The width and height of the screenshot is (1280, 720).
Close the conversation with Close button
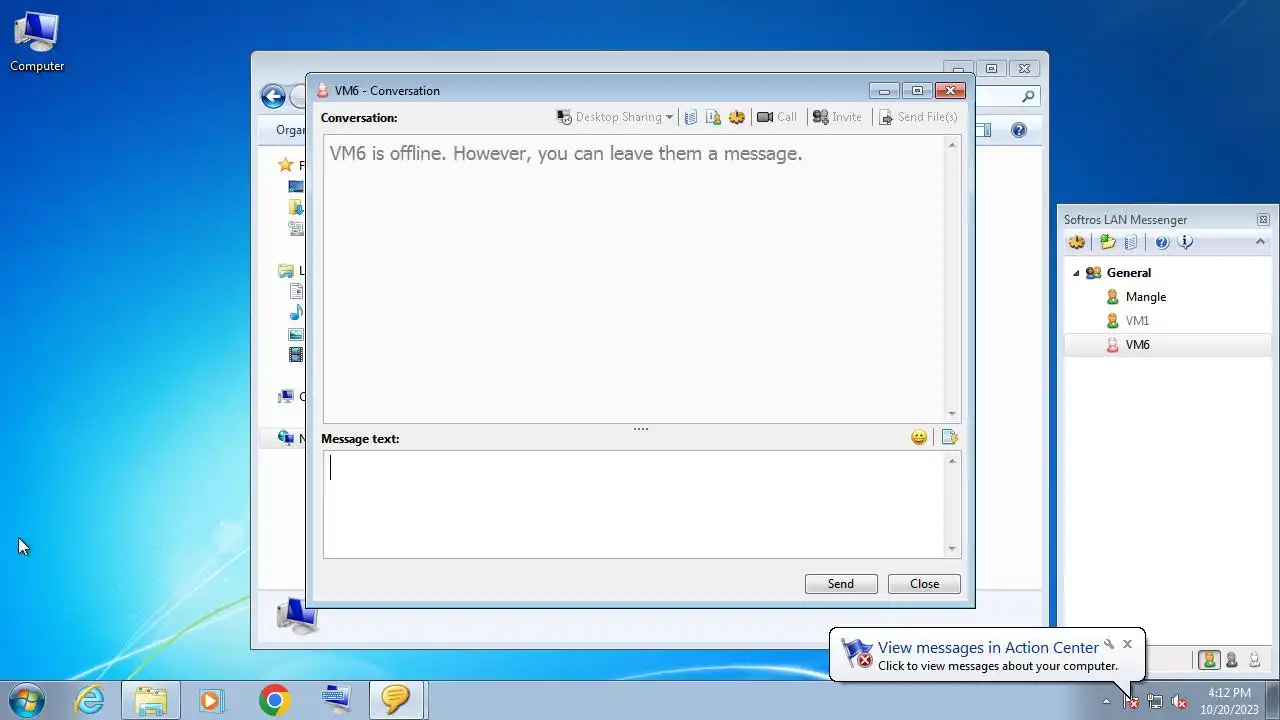[x=924, y=584]
